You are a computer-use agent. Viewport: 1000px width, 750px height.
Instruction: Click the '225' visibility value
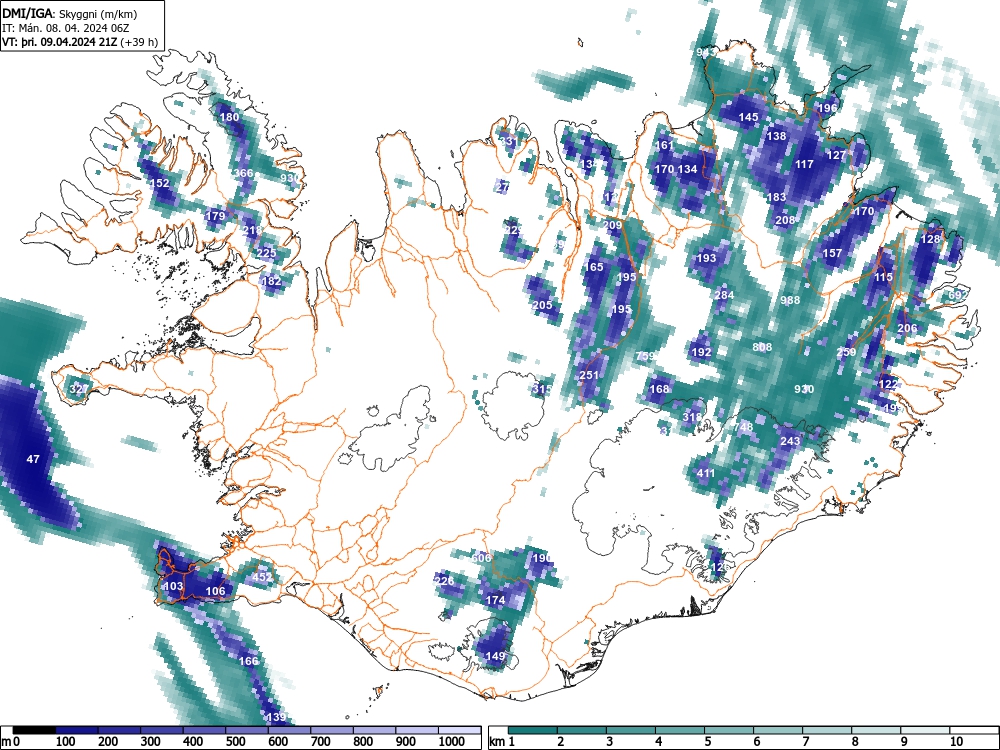tap(267, 253)
